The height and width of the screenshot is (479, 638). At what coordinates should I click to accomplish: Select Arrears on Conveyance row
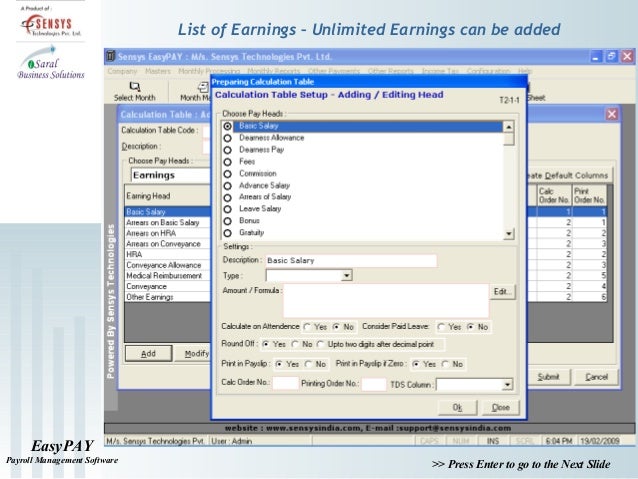pos(167,244)
